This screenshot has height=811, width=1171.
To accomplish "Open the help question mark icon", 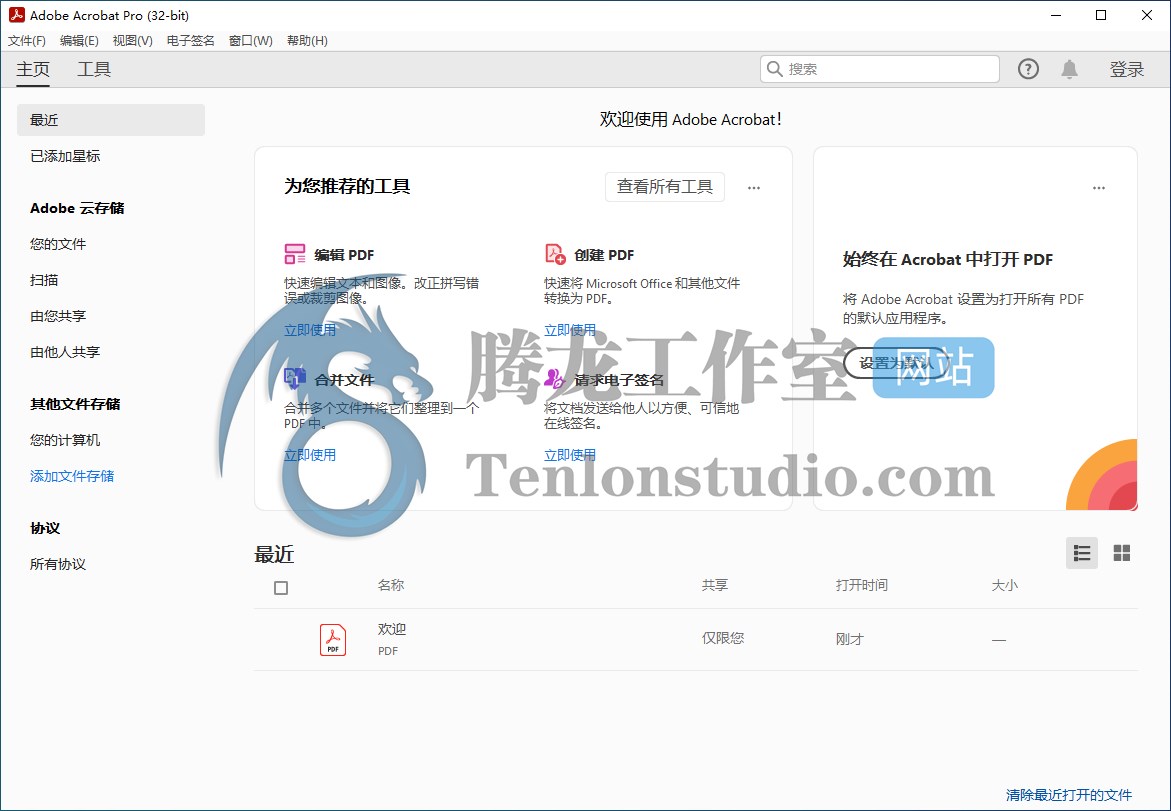I will pyautogui.click(x=1028, y=69).
